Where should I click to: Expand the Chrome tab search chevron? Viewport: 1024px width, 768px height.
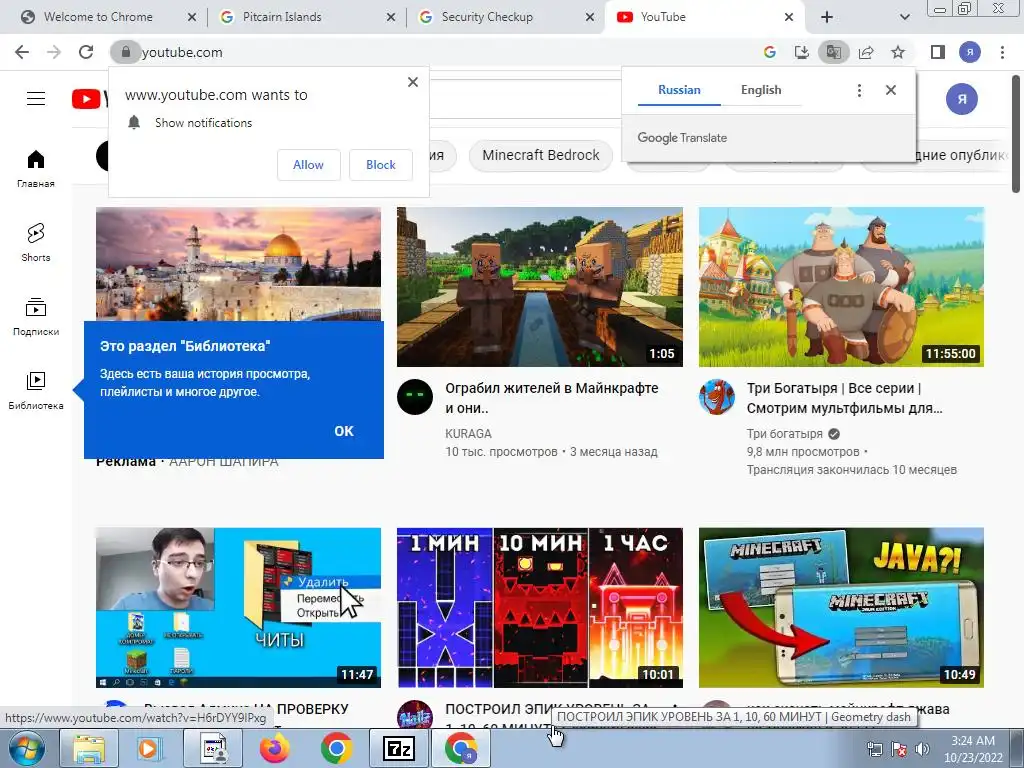[904, 18]
